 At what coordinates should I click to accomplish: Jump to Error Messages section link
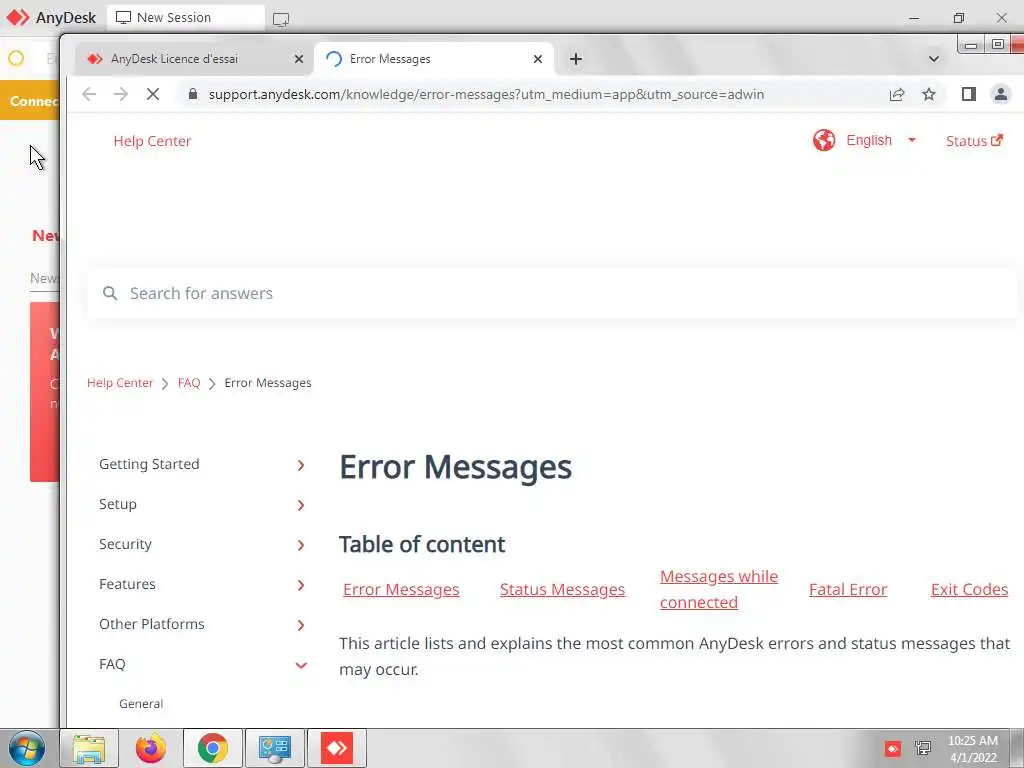pos(401,590)
